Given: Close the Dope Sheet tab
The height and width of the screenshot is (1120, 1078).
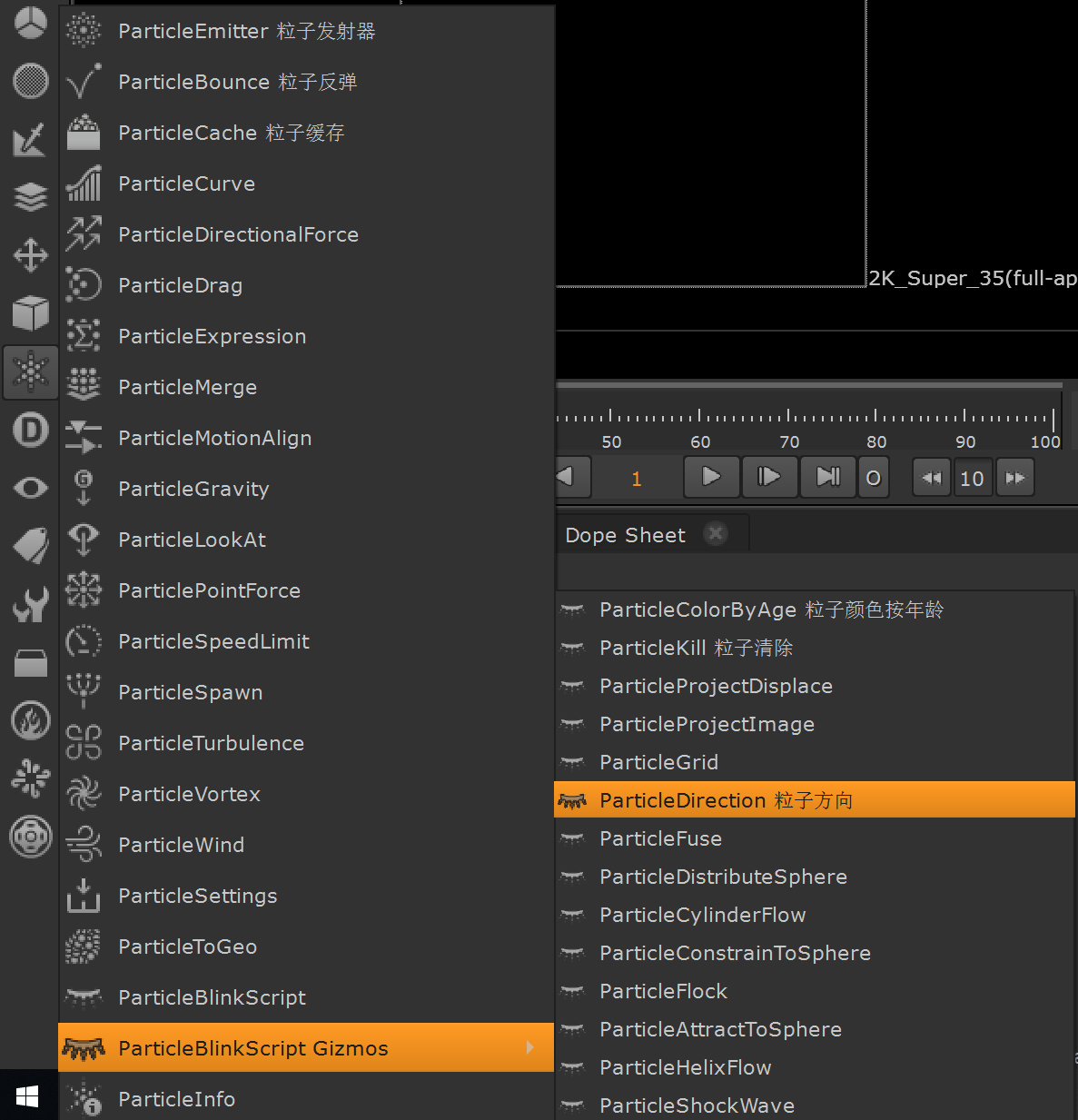Looking at the screenshot, I should click(716, 533).
